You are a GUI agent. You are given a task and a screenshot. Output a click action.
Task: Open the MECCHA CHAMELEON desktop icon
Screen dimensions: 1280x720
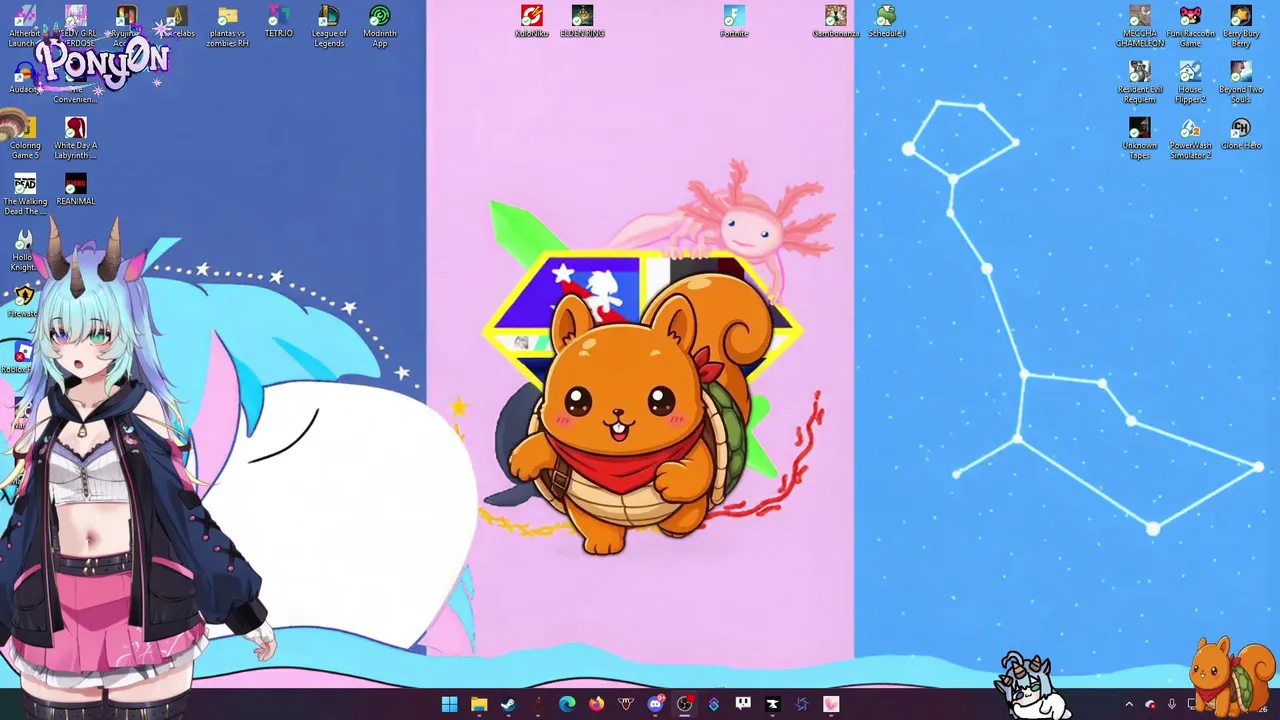(1140, 26)
